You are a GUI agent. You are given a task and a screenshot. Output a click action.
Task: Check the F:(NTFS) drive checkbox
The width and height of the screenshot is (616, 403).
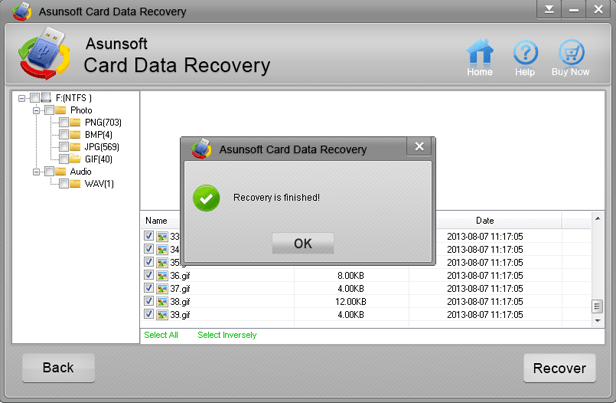(35, 97)
